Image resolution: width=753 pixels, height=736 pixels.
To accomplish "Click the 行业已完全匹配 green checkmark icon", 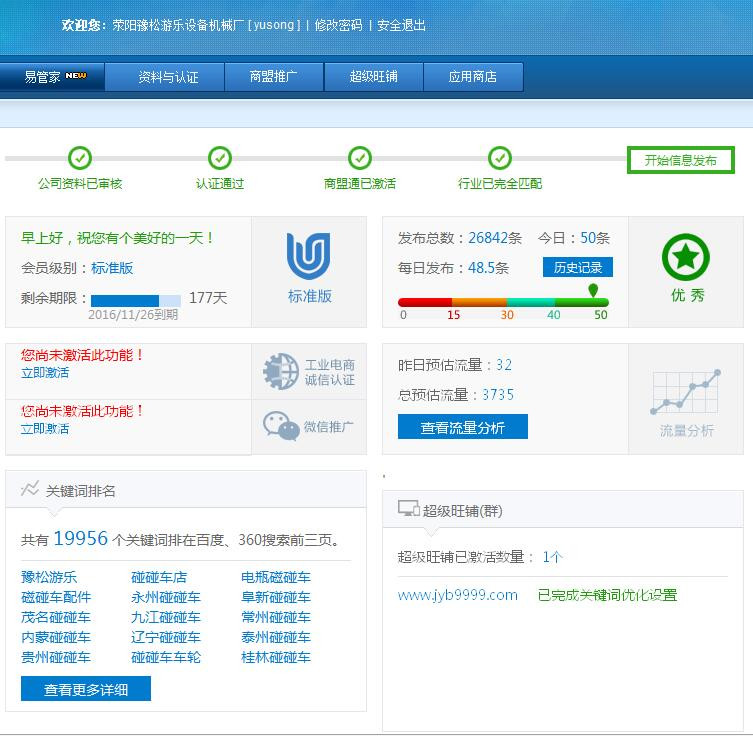I will point(500,158).
